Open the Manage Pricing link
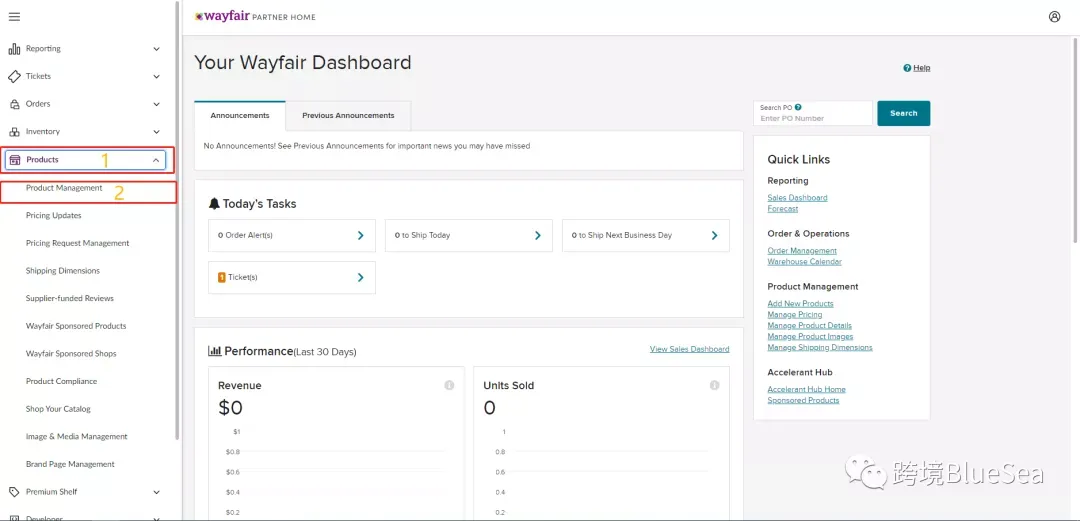This screenshot has height=521, width=1080. [795, 315]
